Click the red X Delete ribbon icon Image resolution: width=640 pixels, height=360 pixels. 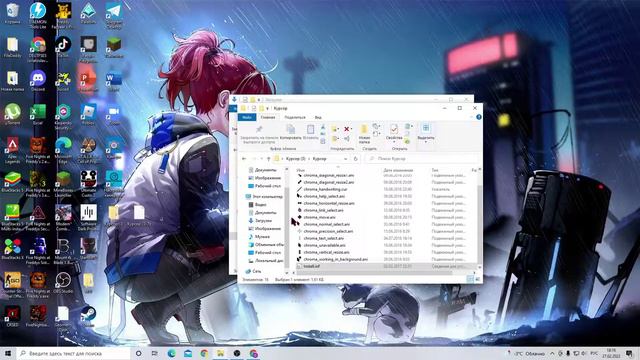[x=347, y=129]
